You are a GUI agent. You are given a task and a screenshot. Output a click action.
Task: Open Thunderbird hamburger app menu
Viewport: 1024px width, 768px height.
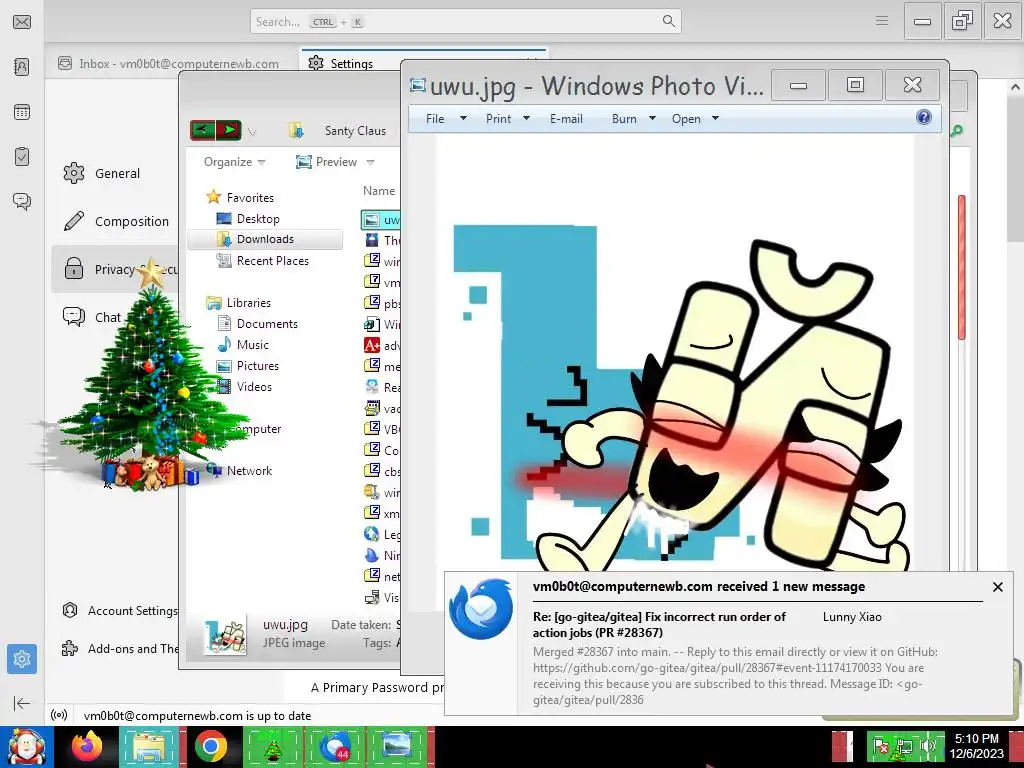tap(882, 21)
